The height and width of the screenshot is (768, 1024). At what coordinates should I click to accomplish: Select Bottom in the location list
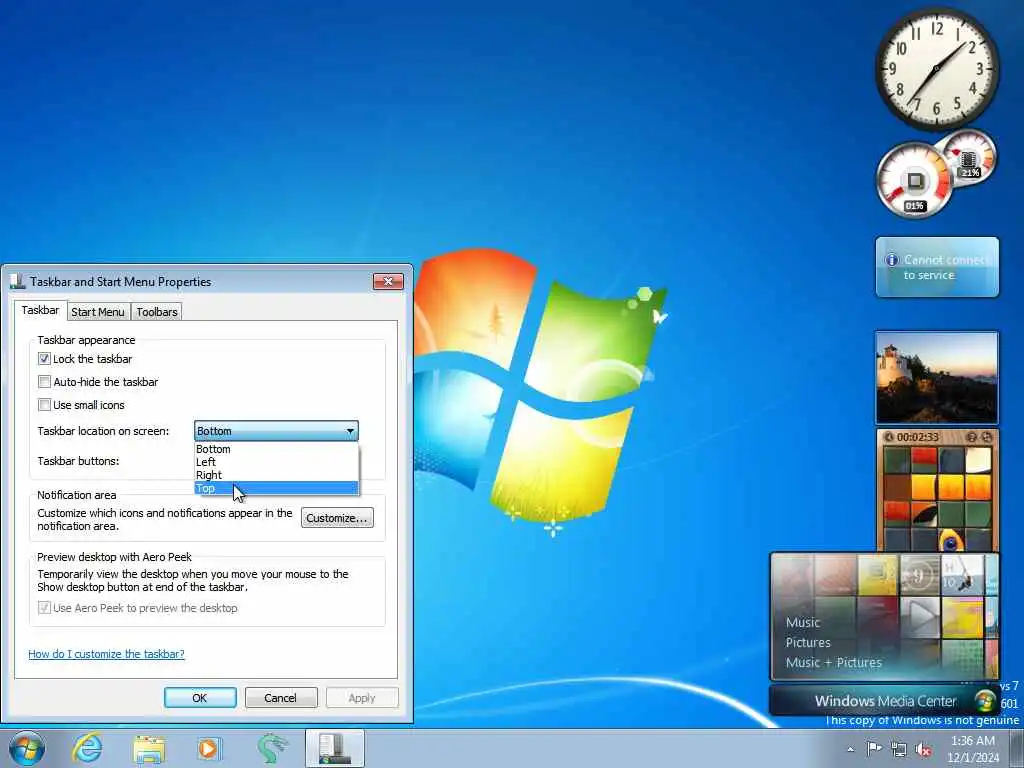[276, 449]
